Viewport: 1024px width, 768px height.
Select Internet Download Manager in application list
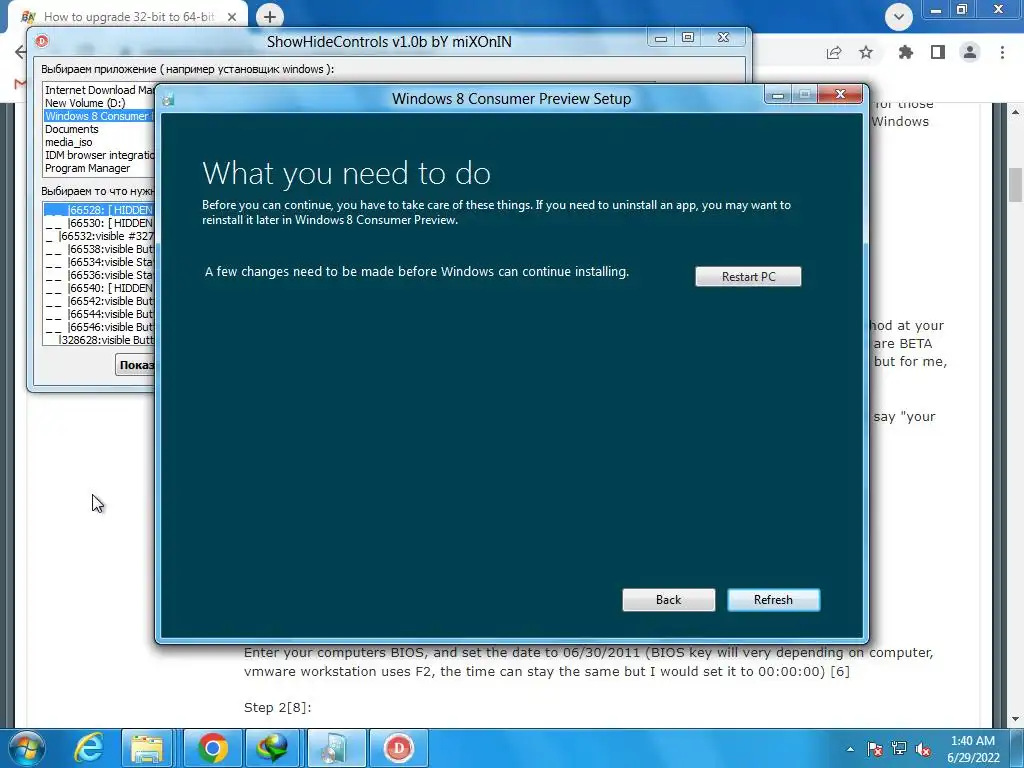[99, 90]
